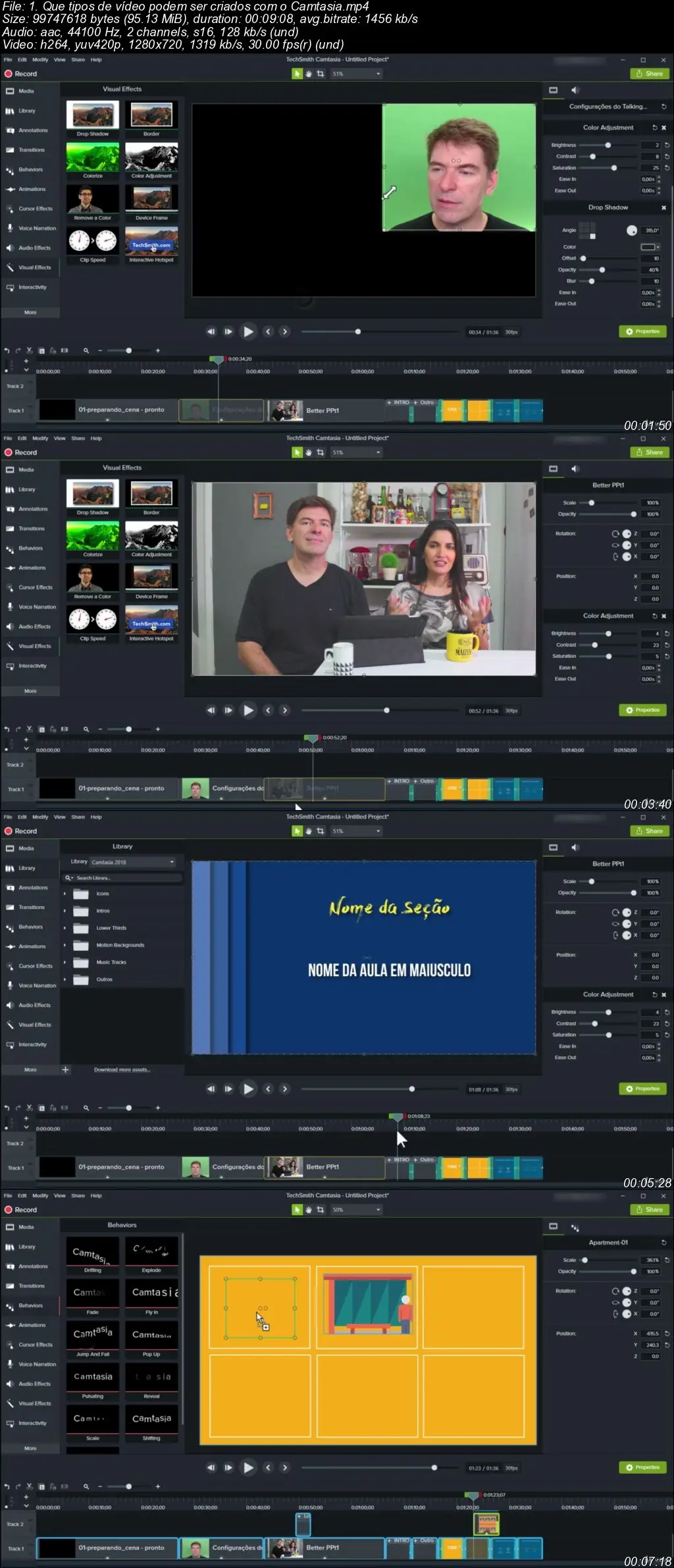Click the Drop Shadow Angle field showing 315.0°

pos(651,230)
